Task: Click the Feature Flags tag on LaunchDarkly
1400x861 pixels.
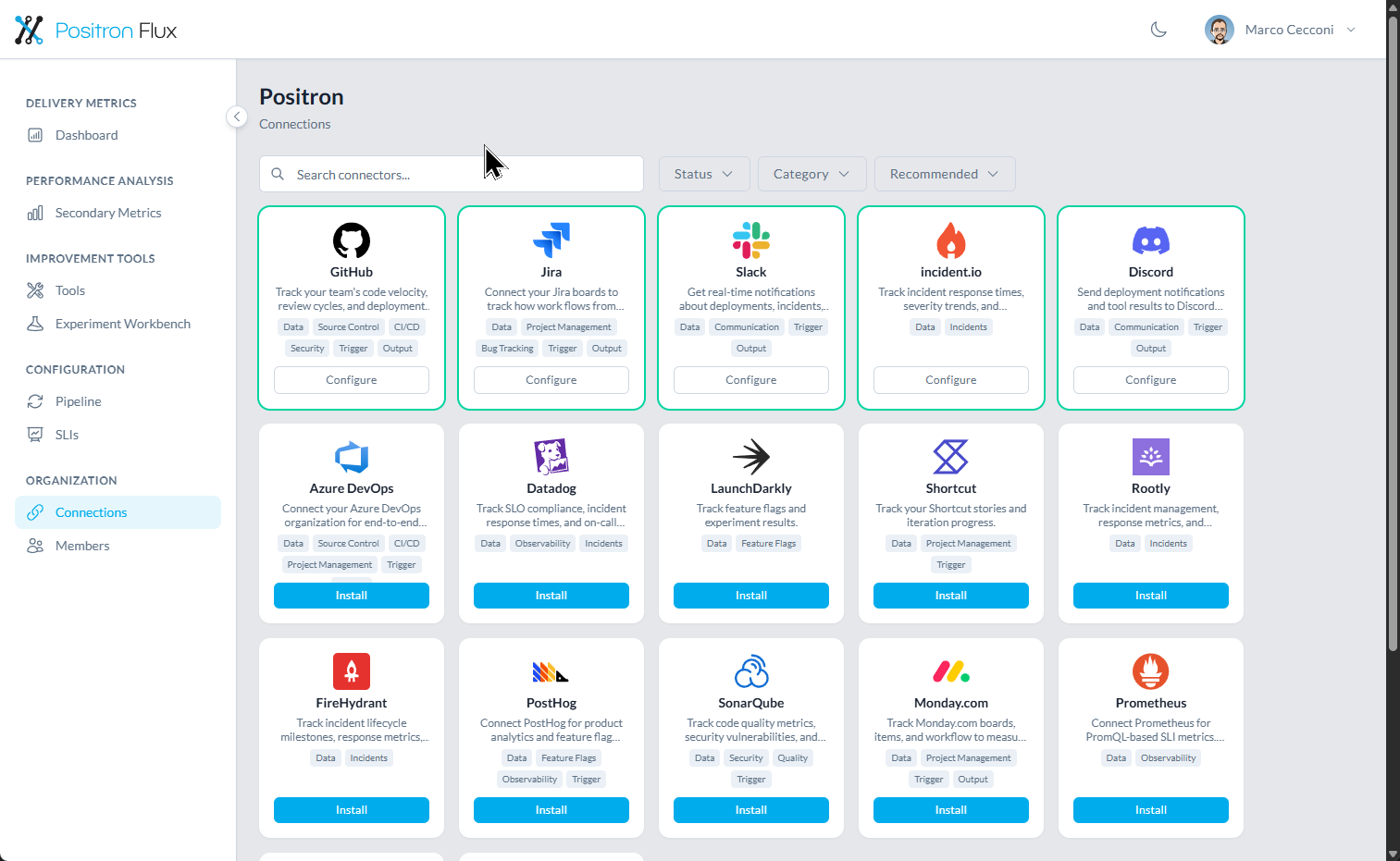Action: tap(769, 544)
